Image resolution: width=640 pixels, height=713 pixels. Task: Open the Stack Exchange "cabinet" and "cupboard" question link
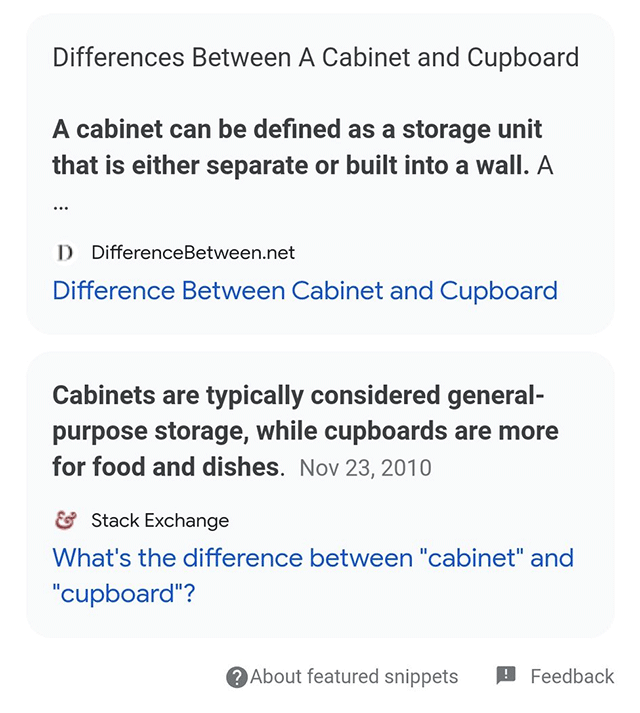pyautogui.click(x=312, y=558)
